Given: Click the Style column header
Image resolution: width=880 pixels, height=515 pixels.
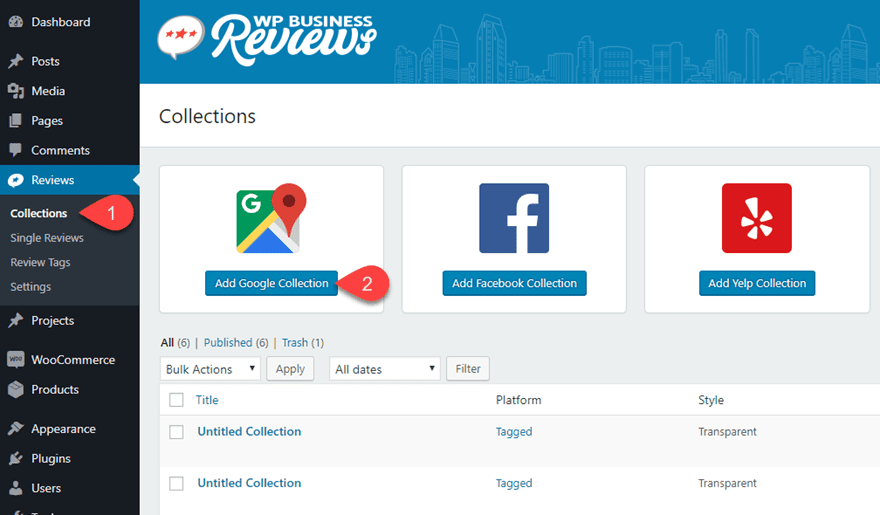Looking at the screenshot, I should click(x=711, y=400).
